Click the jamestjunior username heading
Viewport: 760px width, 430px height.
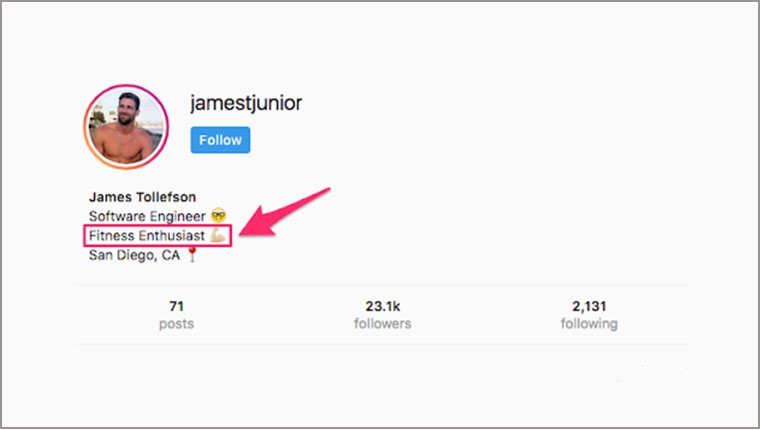(x=246, y=103)
